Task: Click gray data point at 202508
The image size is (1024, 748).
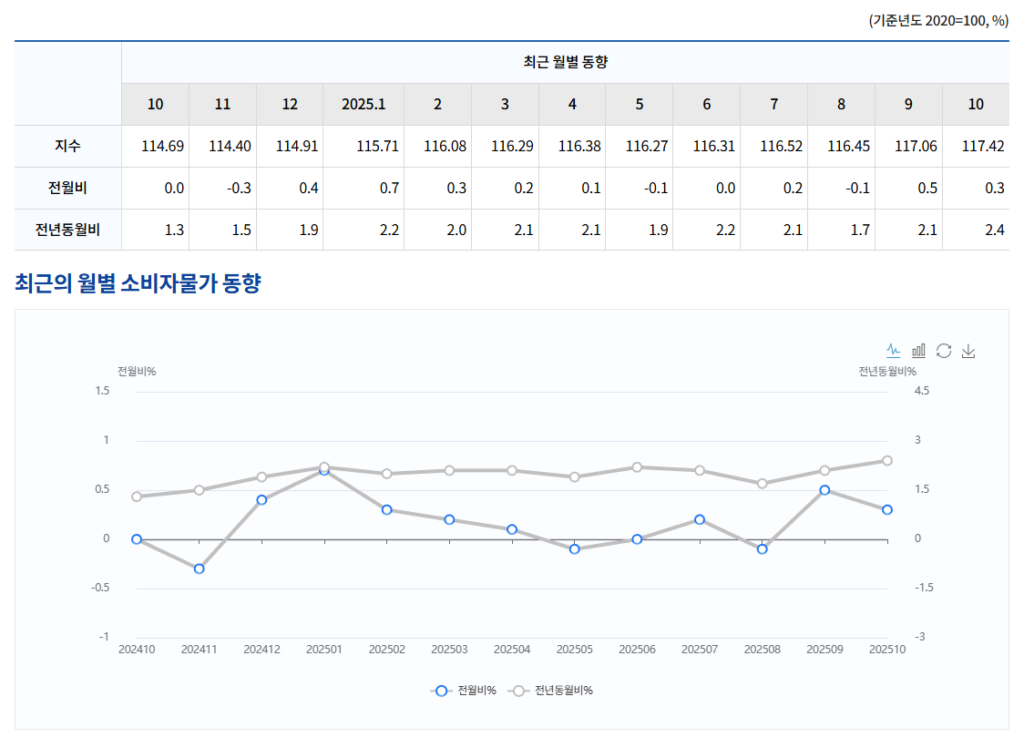Action: [762, 484]
